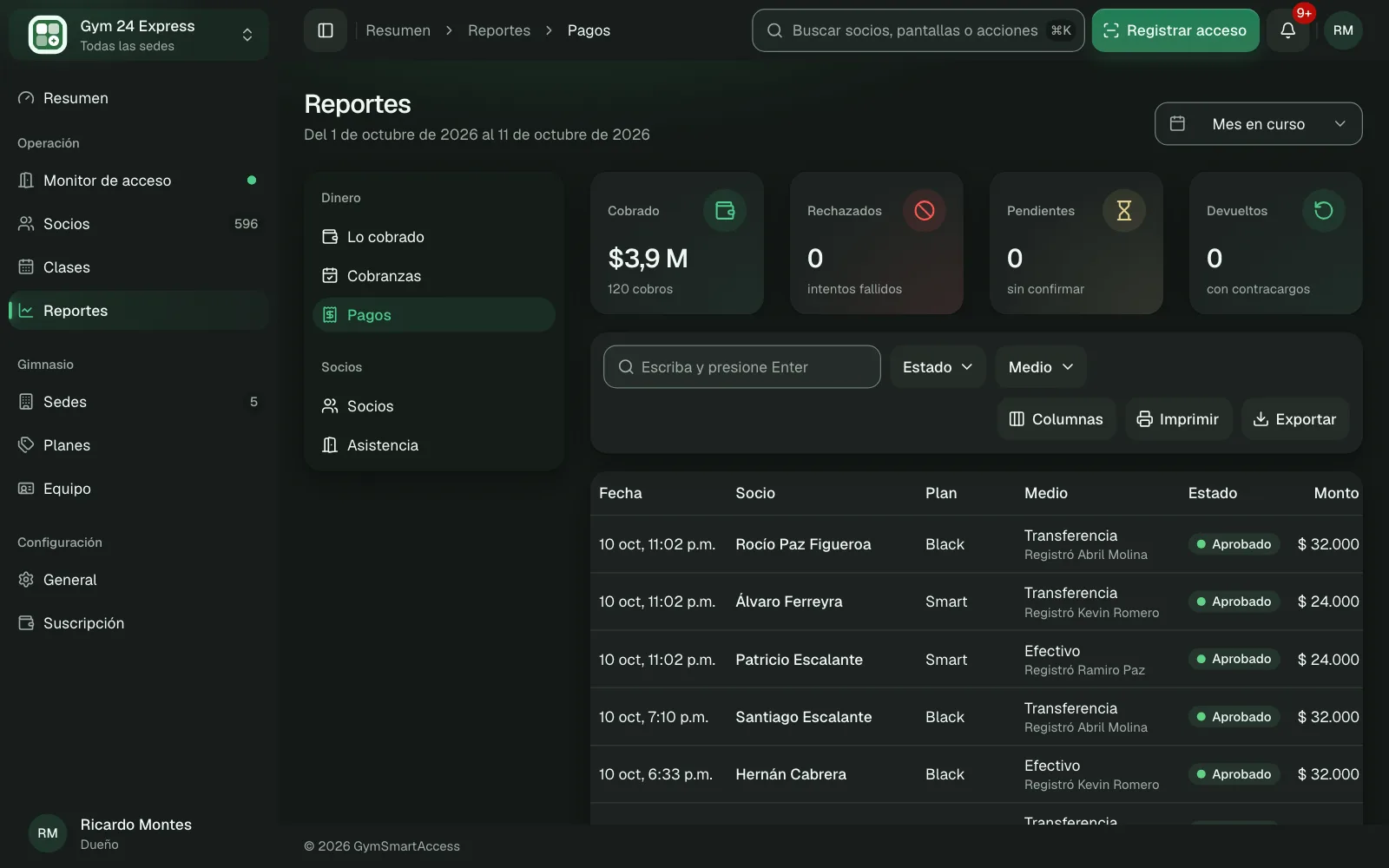
Task: Open the Mes en curso date range dropdown
Action: [1258, 124]
